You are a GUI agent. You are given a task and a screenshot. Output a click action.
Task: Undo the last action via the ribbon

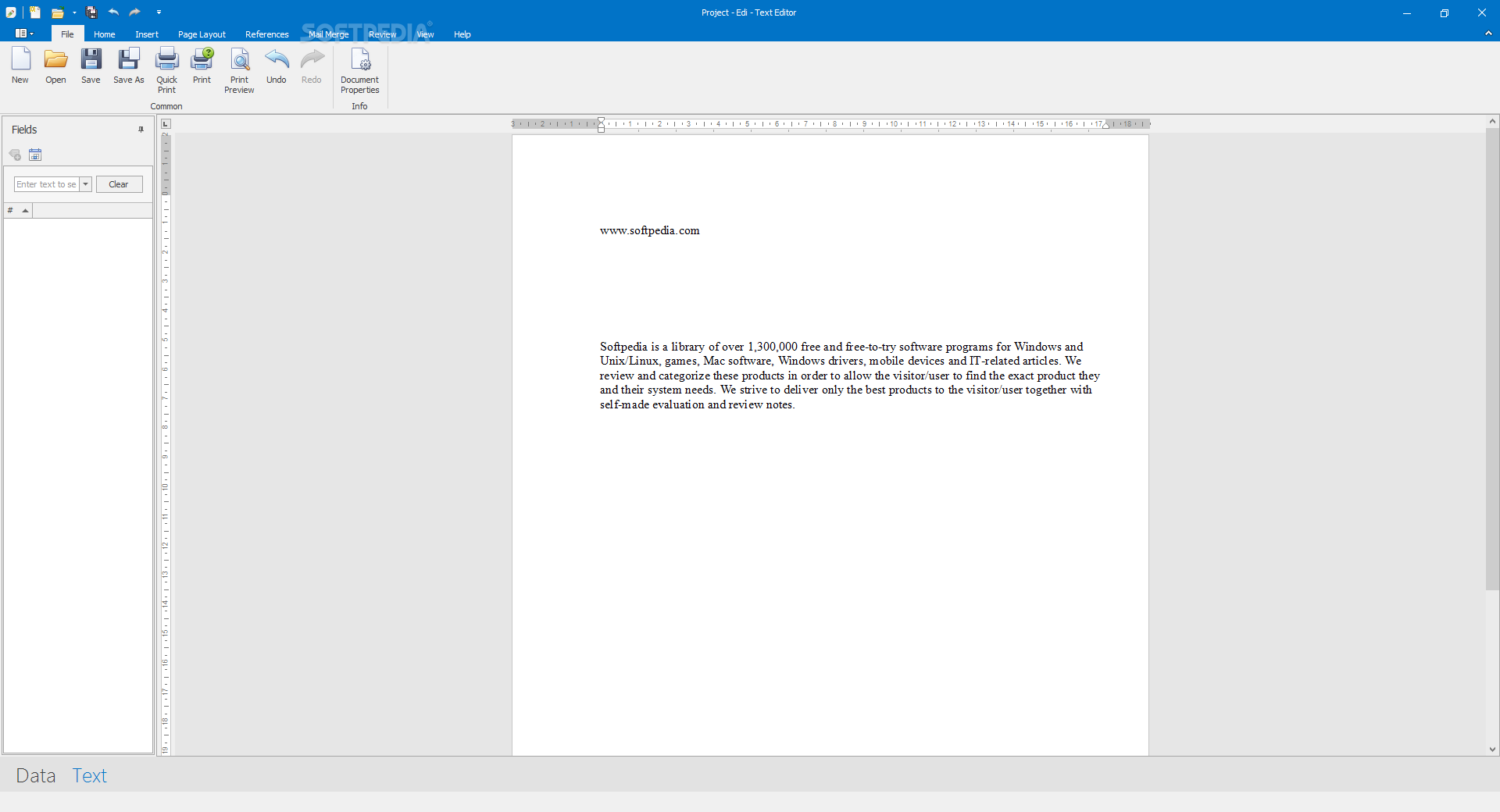[x=277, y=66]
